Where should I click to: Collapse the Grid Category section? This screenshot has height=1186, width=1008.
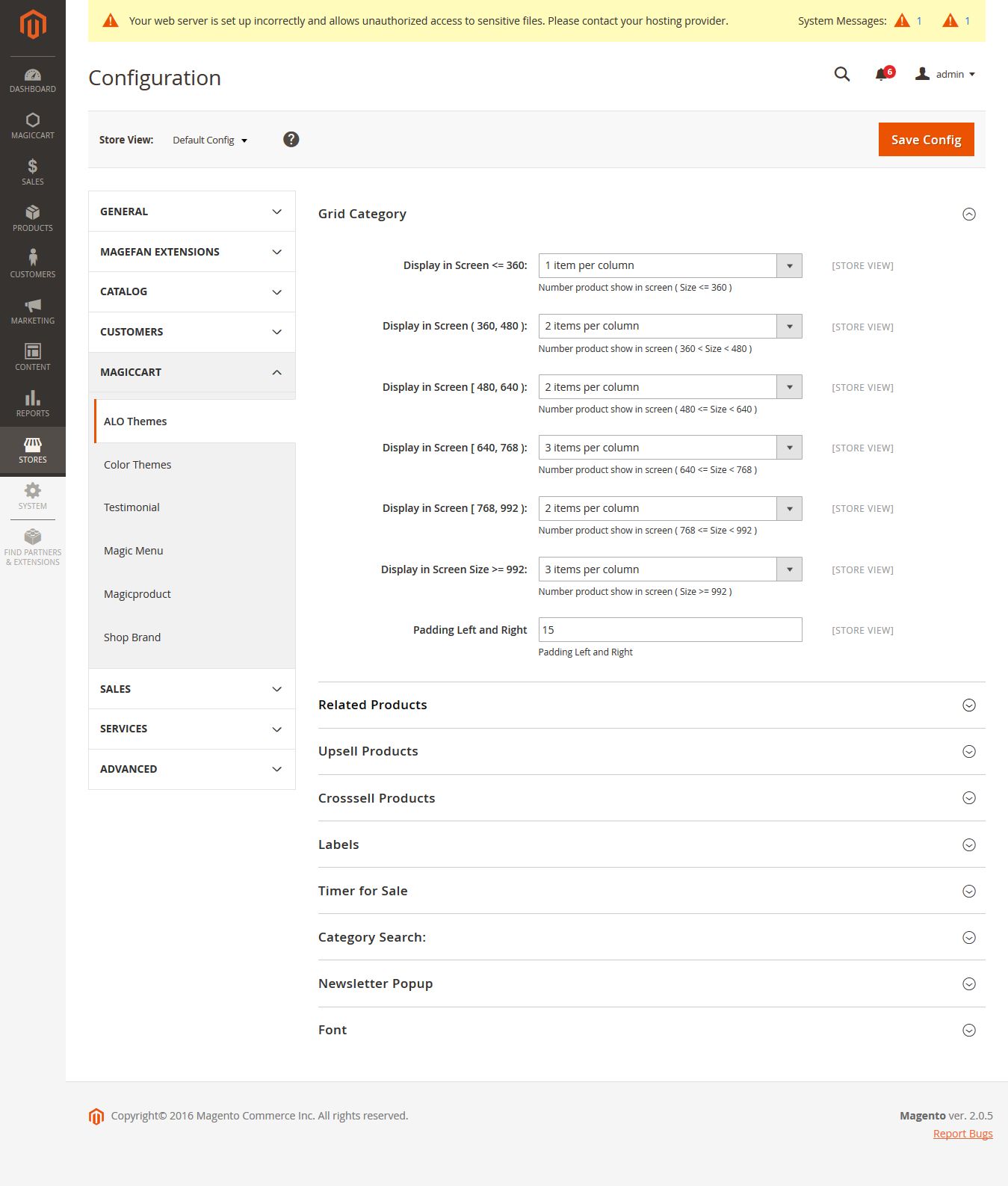tap(968, 214)
